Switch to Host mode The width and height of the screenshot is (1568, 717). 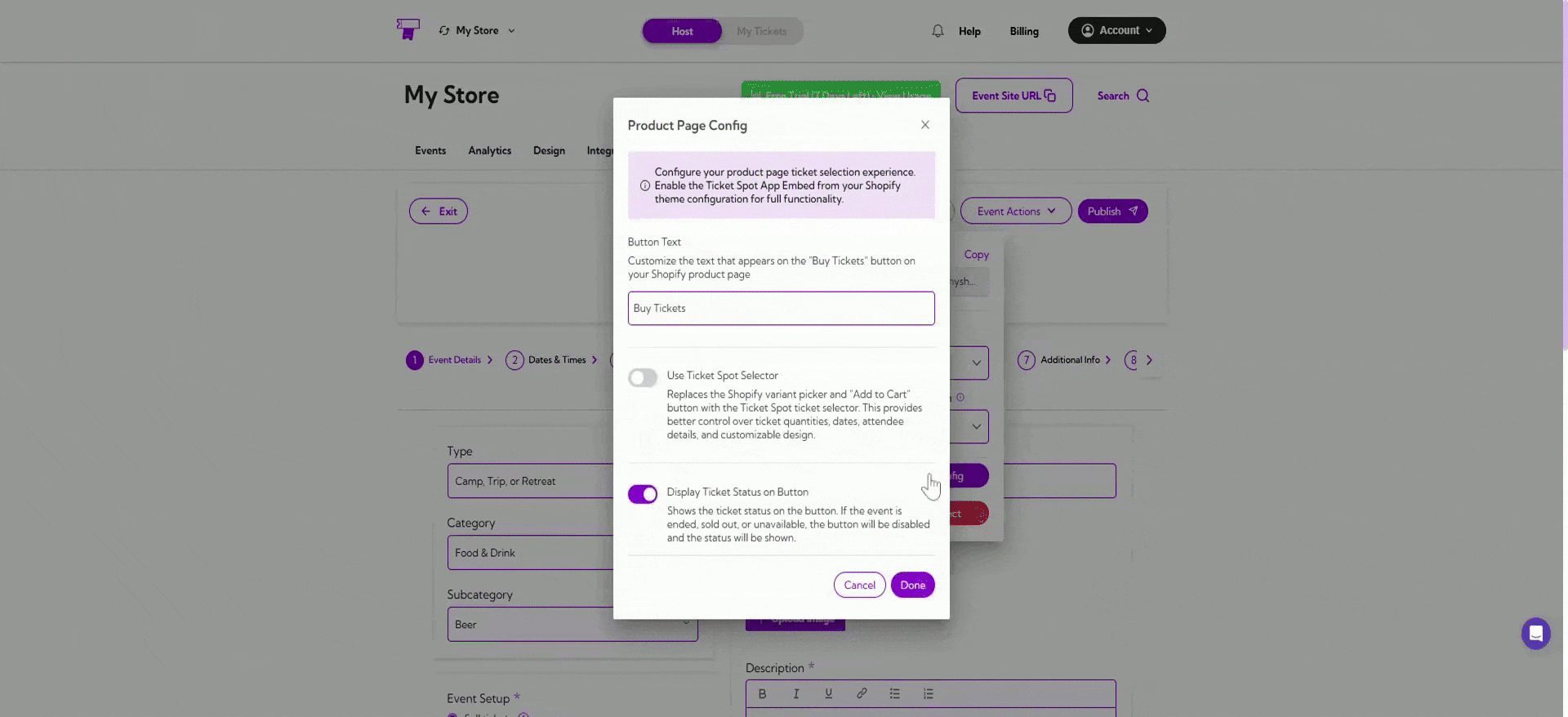[682, 31]
